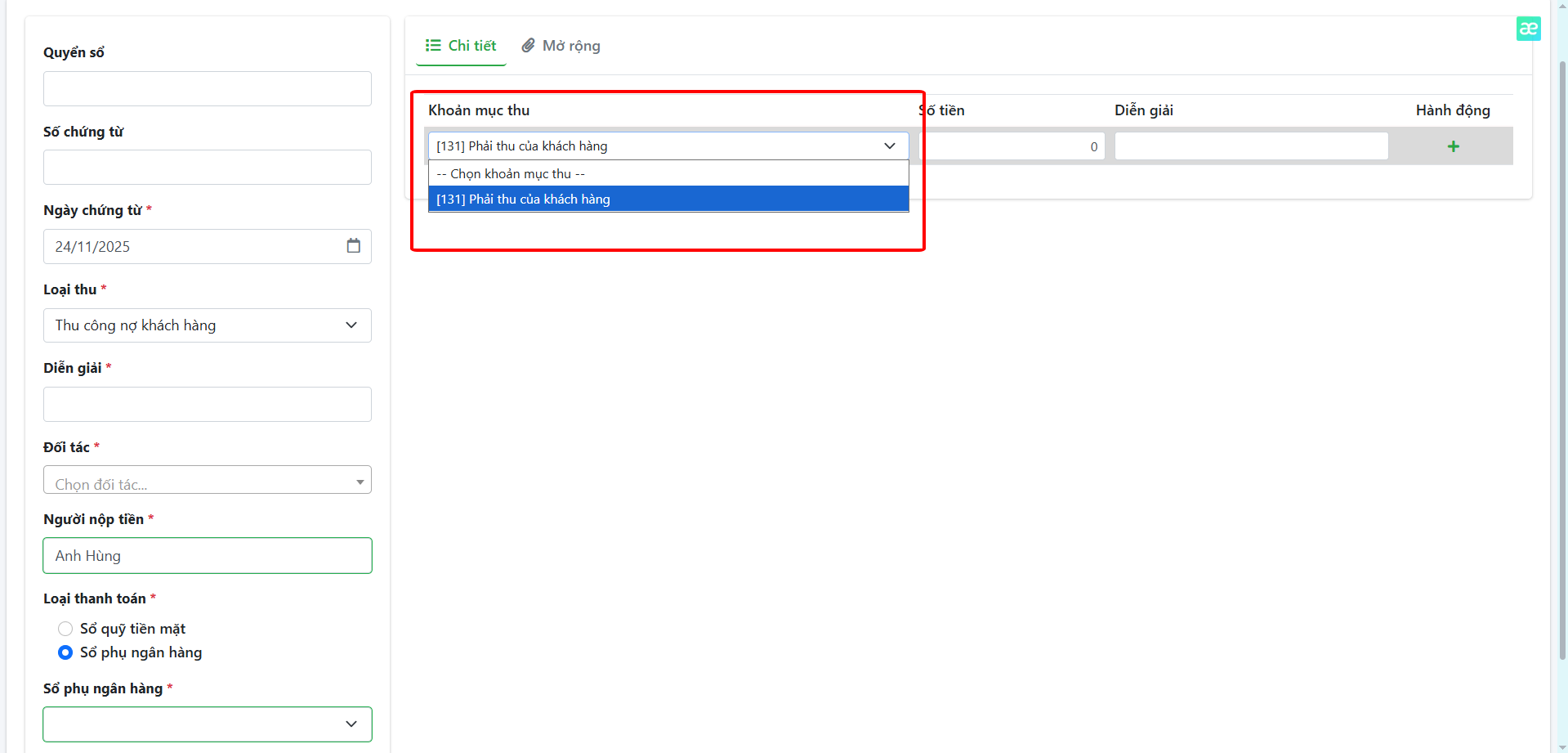Viewport: 1568px width, 753px height.
Task: Pick the '-- Chọn khoản mục thu --' option
Action: coord(668,174)
